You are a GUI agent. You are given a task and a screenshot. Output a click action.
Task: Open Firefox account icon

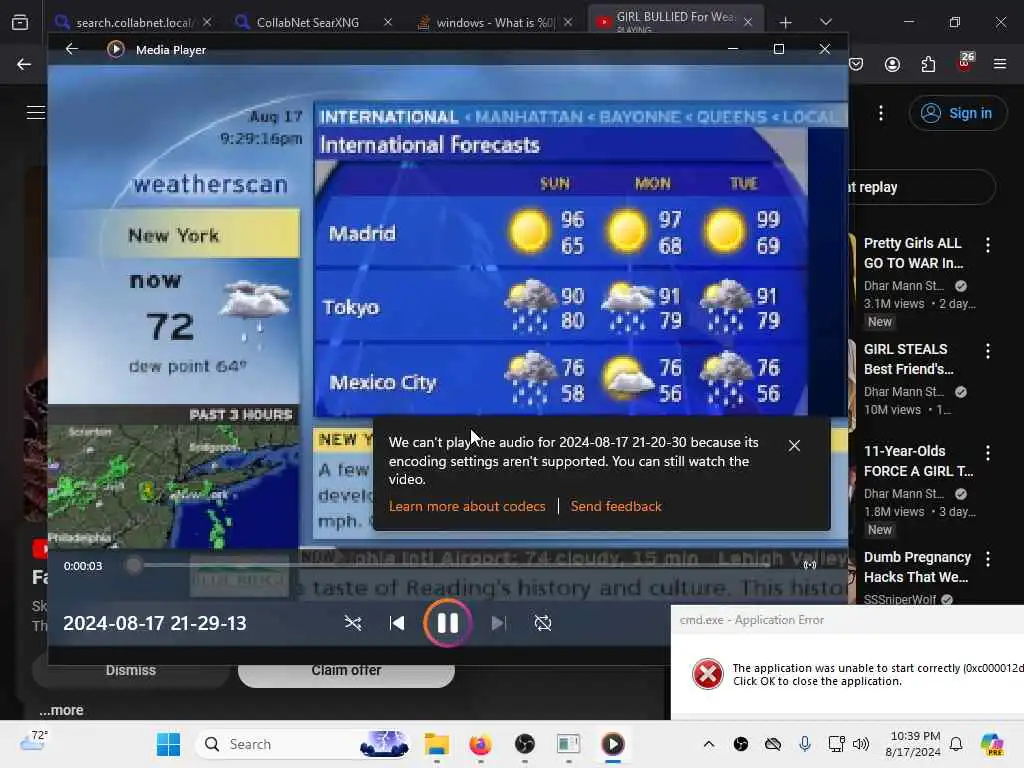892,64
